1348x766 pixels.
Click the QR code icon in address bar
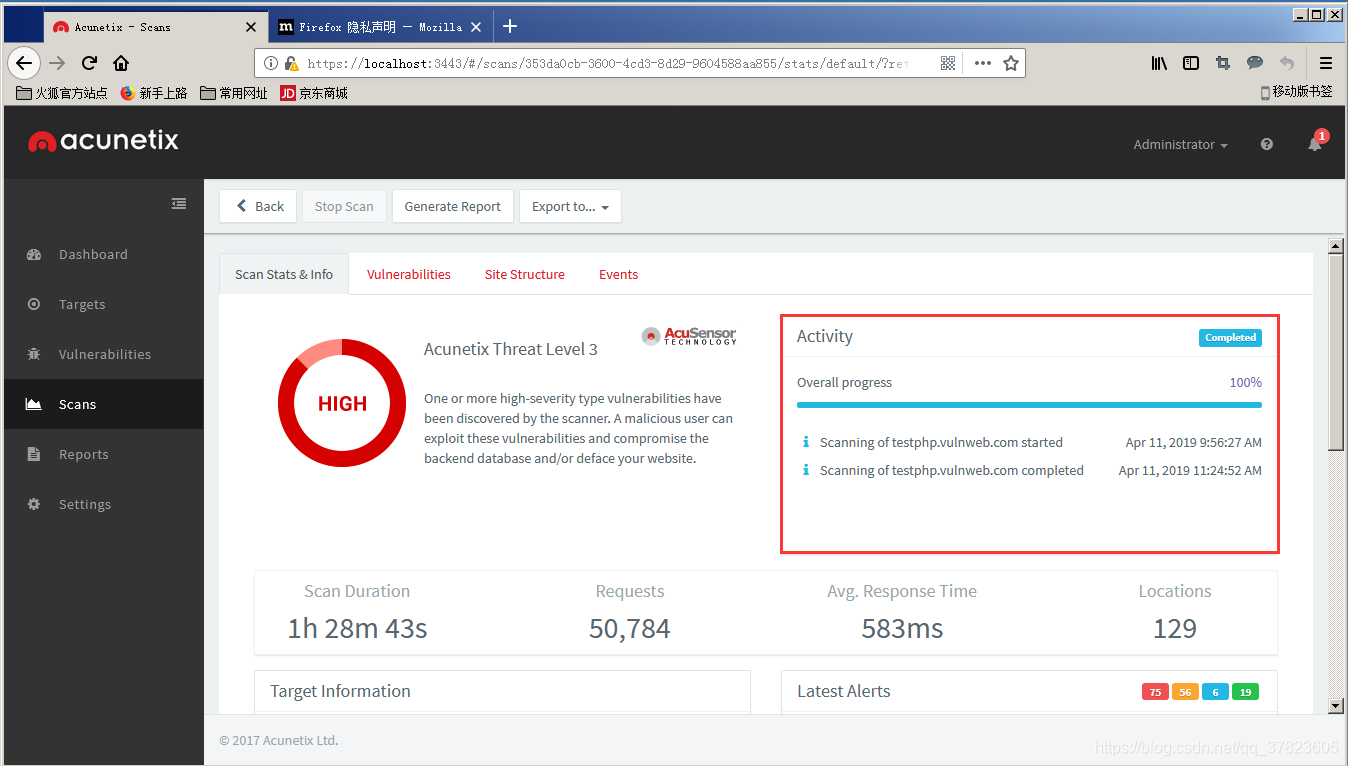coord(948,63)
